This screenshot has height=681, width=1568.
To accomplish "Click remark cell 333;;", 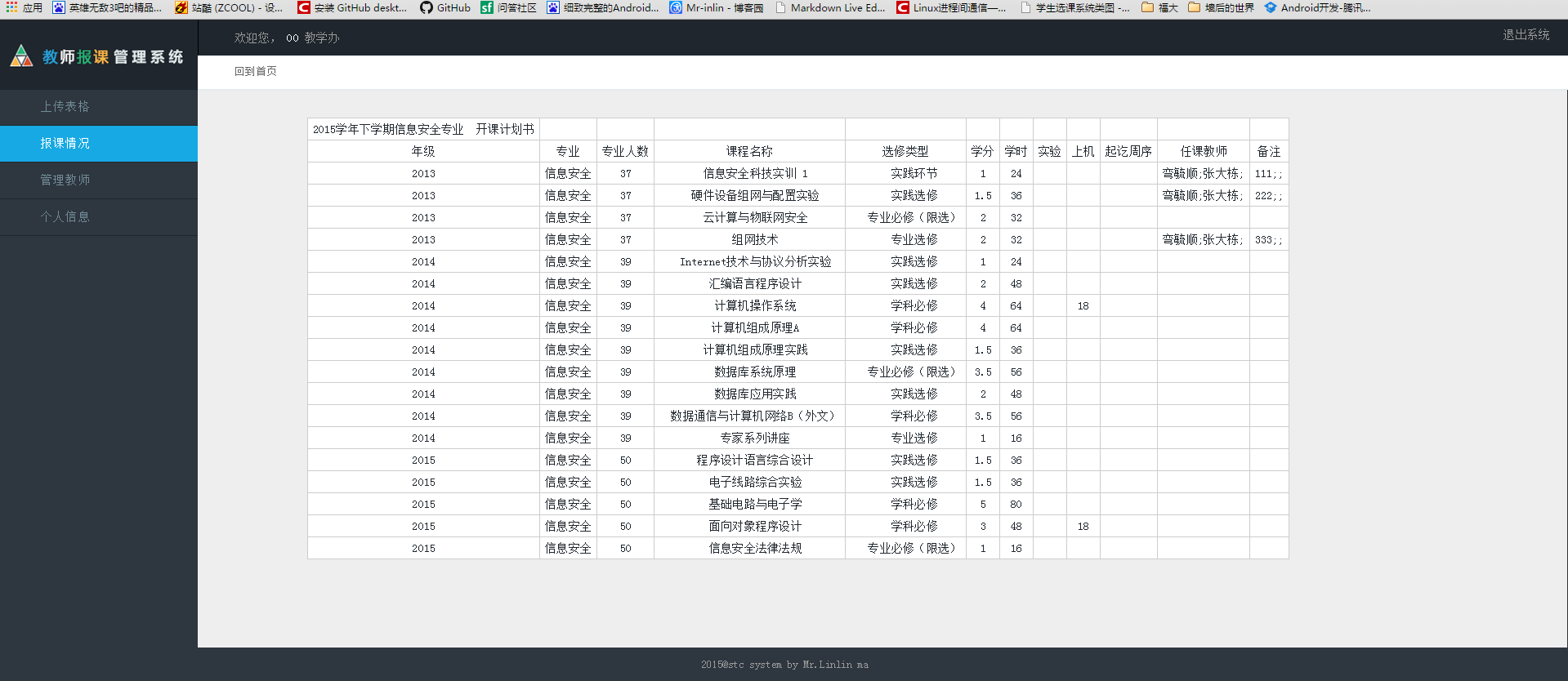I will coord(1269,239).
